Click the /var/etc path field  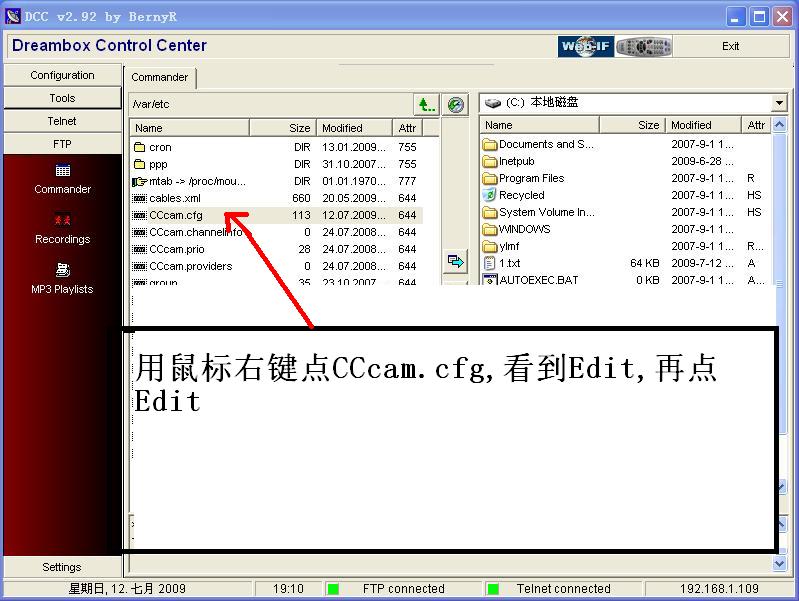(x=271, y=104)
